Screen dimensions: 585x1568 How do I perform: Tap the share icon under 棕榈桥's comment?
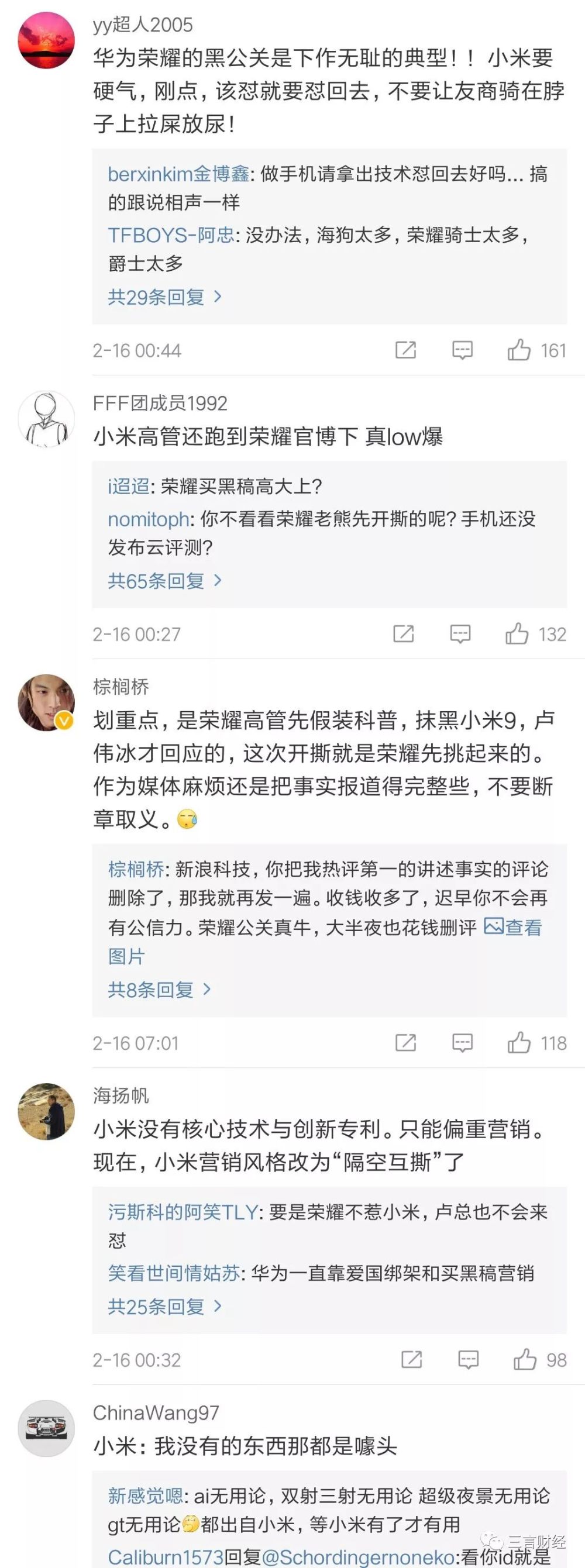coord(405,1043)
